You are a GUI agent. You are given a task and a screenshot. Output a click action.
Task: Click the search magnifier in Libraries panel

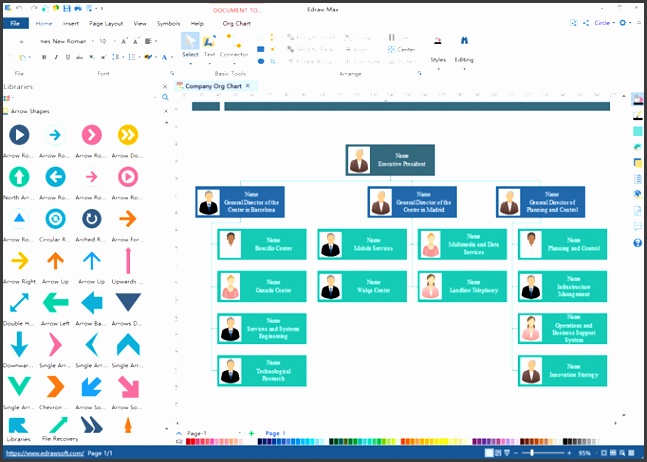[x=165, y=97]
